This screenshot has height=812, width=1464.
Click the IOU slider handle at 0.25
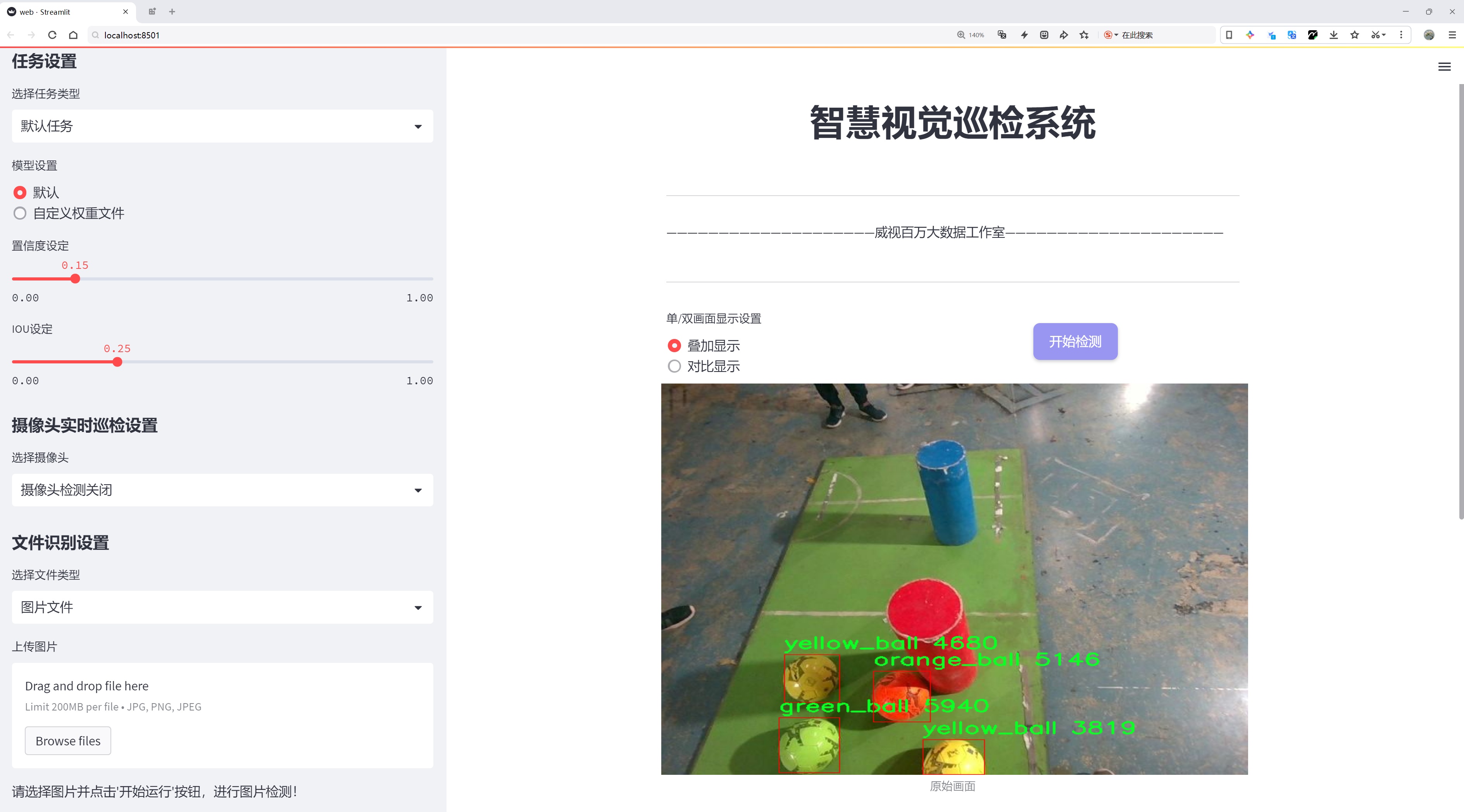[117, 362]
